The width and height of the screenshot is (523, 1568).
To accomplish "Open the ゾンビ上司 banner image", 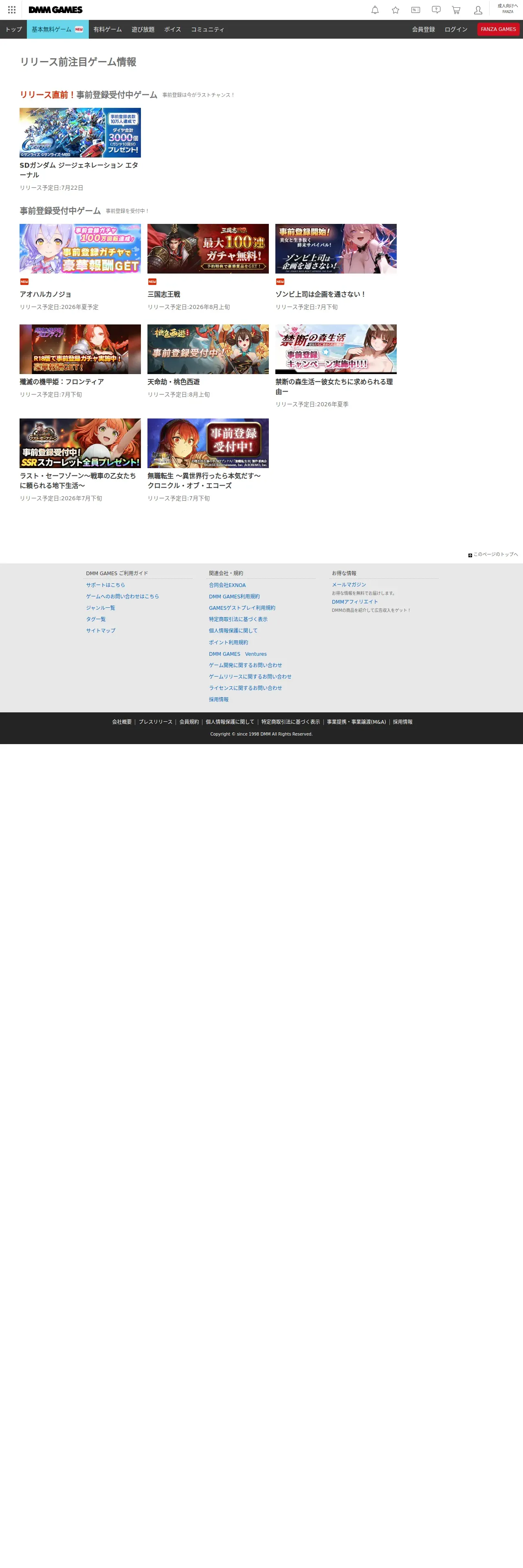I will [x=336, y=248].
